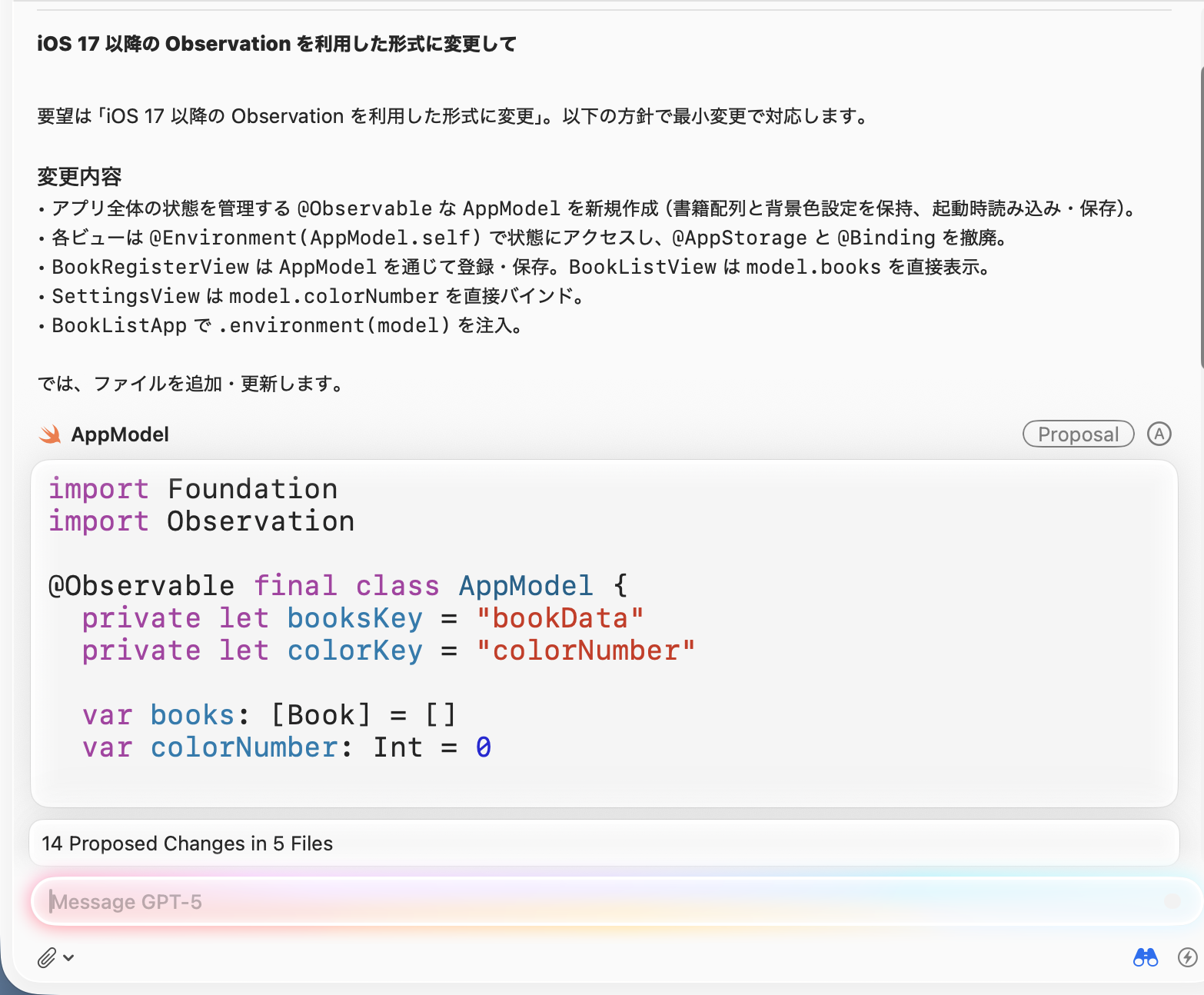Click the "import Observation" code line
Image resolution: width=1204 pixels, height=995 pixels.
click(201, 521)
